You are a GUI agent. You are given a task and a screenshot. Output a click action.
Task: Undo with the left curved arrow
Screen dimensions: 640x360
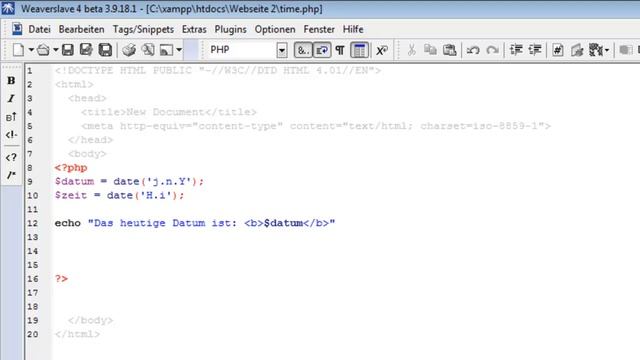pos(473,50)
